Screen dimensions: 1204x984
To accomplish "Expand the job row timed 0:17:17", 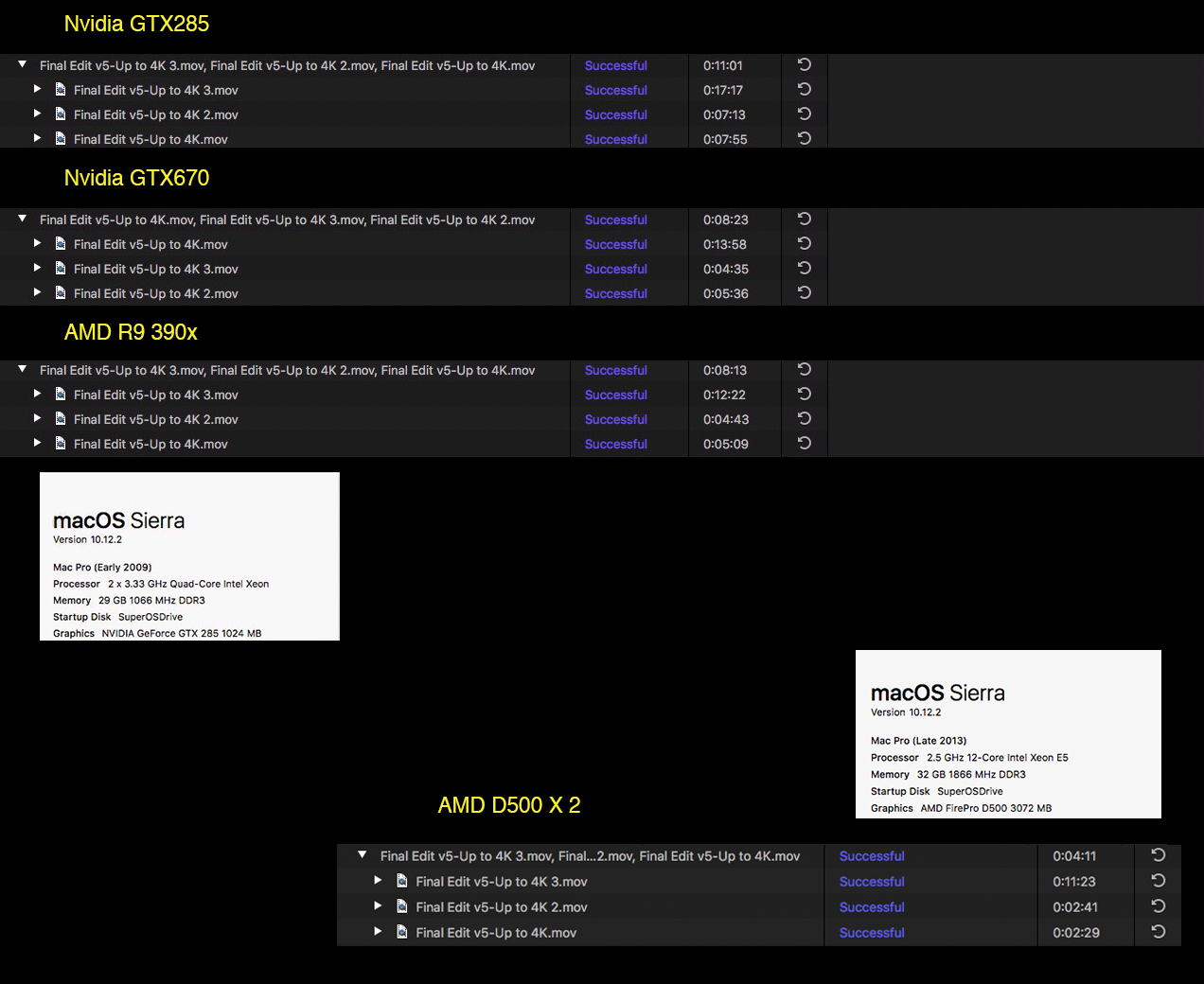I will 38,88.
